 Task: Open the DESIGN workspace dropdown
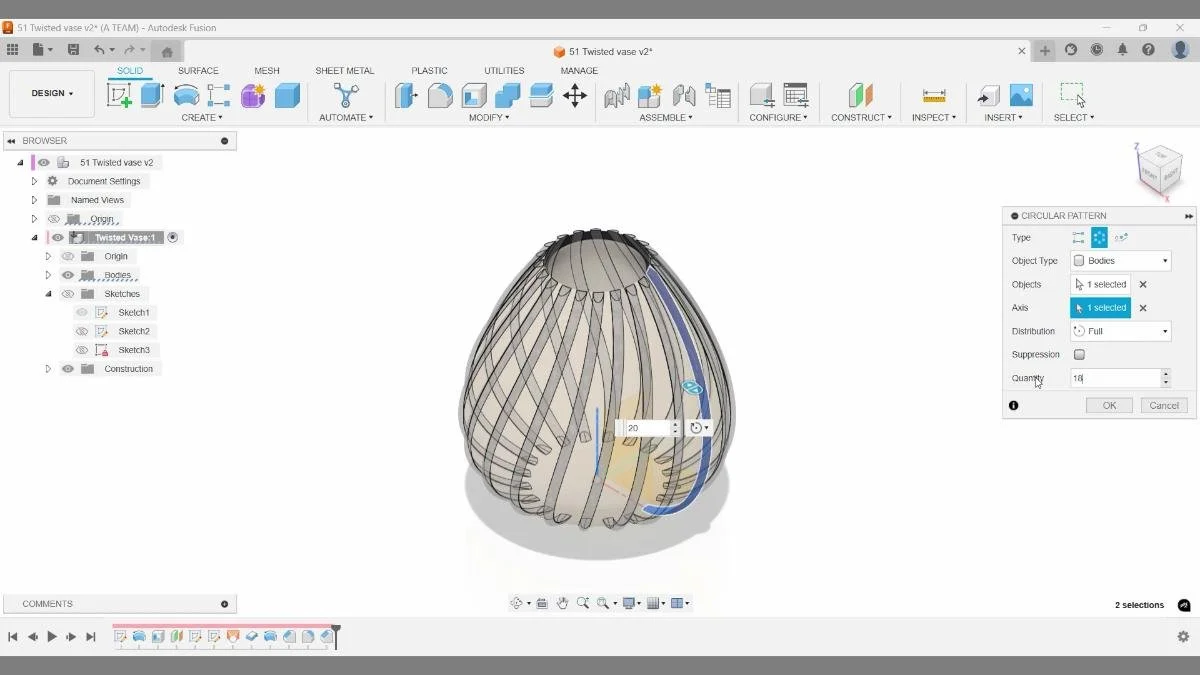52,93
